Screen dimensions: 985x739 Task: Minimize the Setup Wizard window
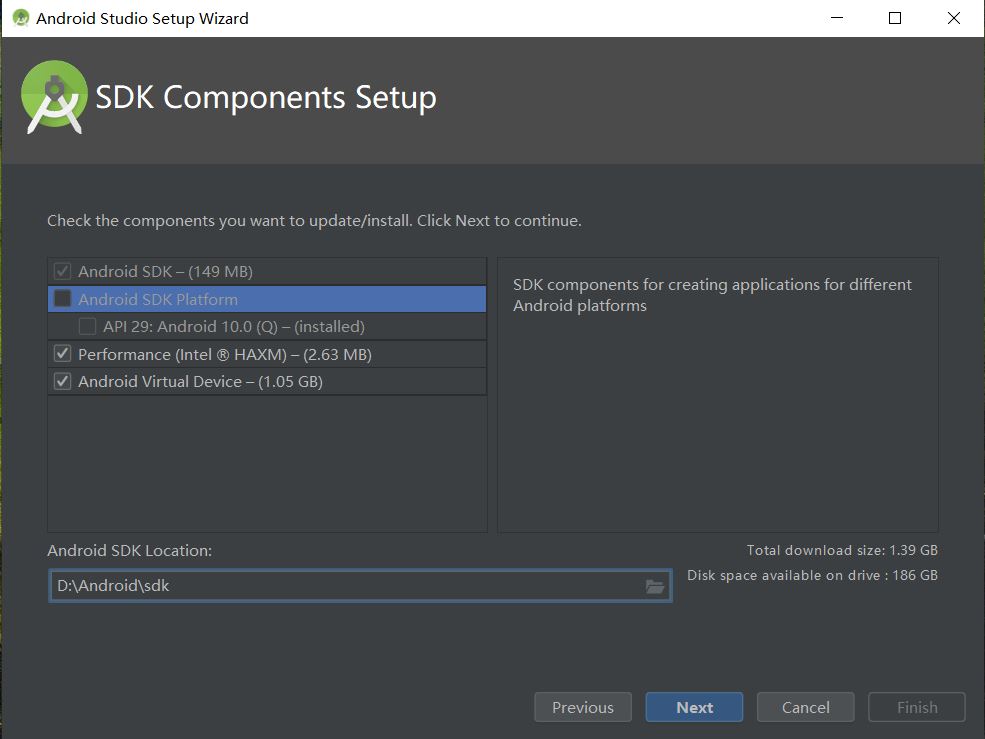(x=837, y=18)
